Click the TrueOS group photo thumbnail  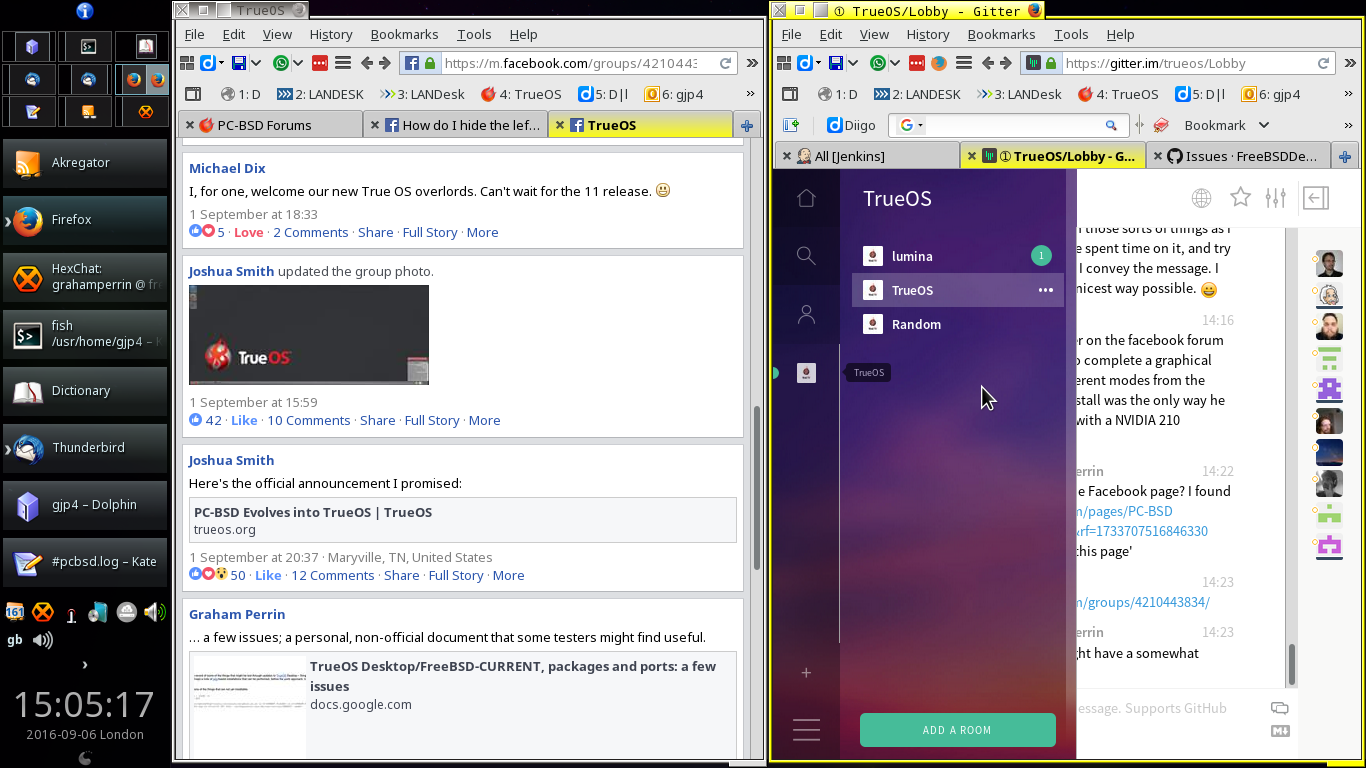(x=309, y=335)
